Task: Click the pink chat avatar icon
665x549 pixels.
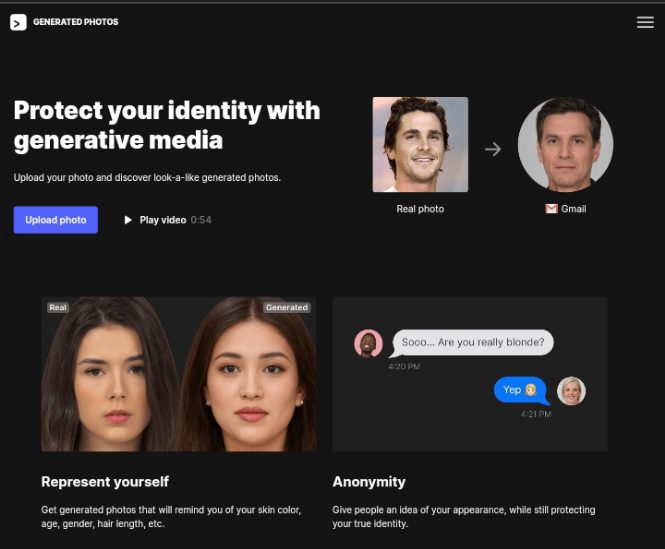Action: pyautogui.click(x=368, y=343)
